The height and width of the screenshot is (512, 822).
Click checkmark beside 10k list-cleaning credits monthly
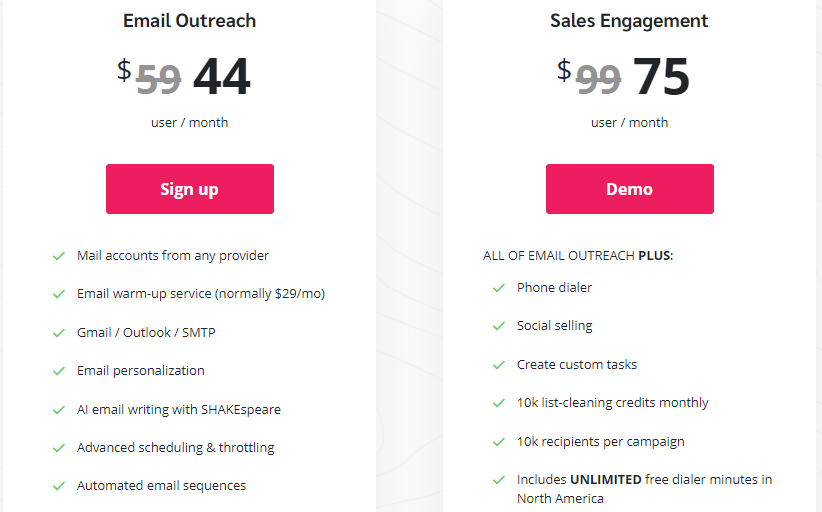[x=499, y=403]
